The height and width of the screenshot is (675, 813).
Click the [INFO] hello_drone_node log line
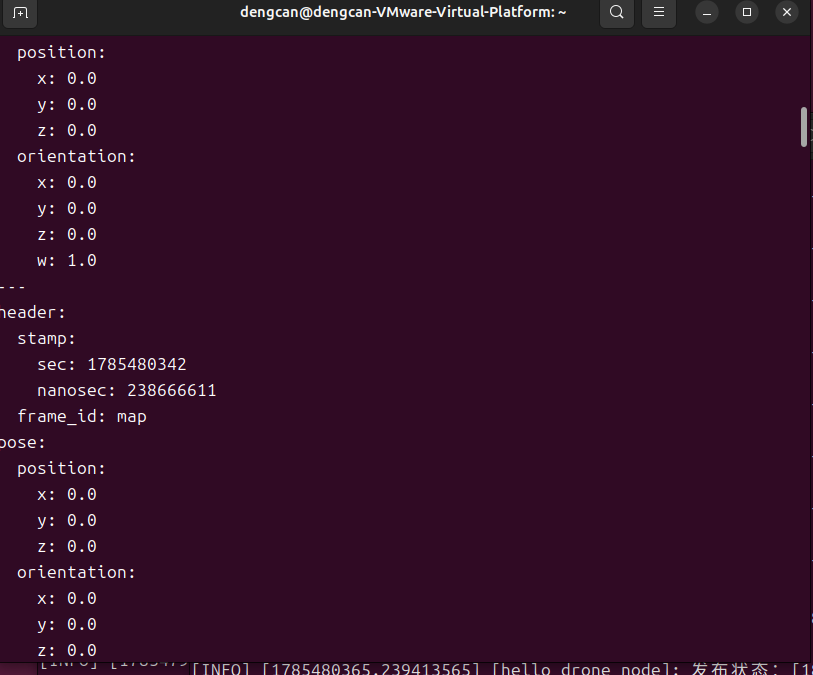[x=502, y=669]
